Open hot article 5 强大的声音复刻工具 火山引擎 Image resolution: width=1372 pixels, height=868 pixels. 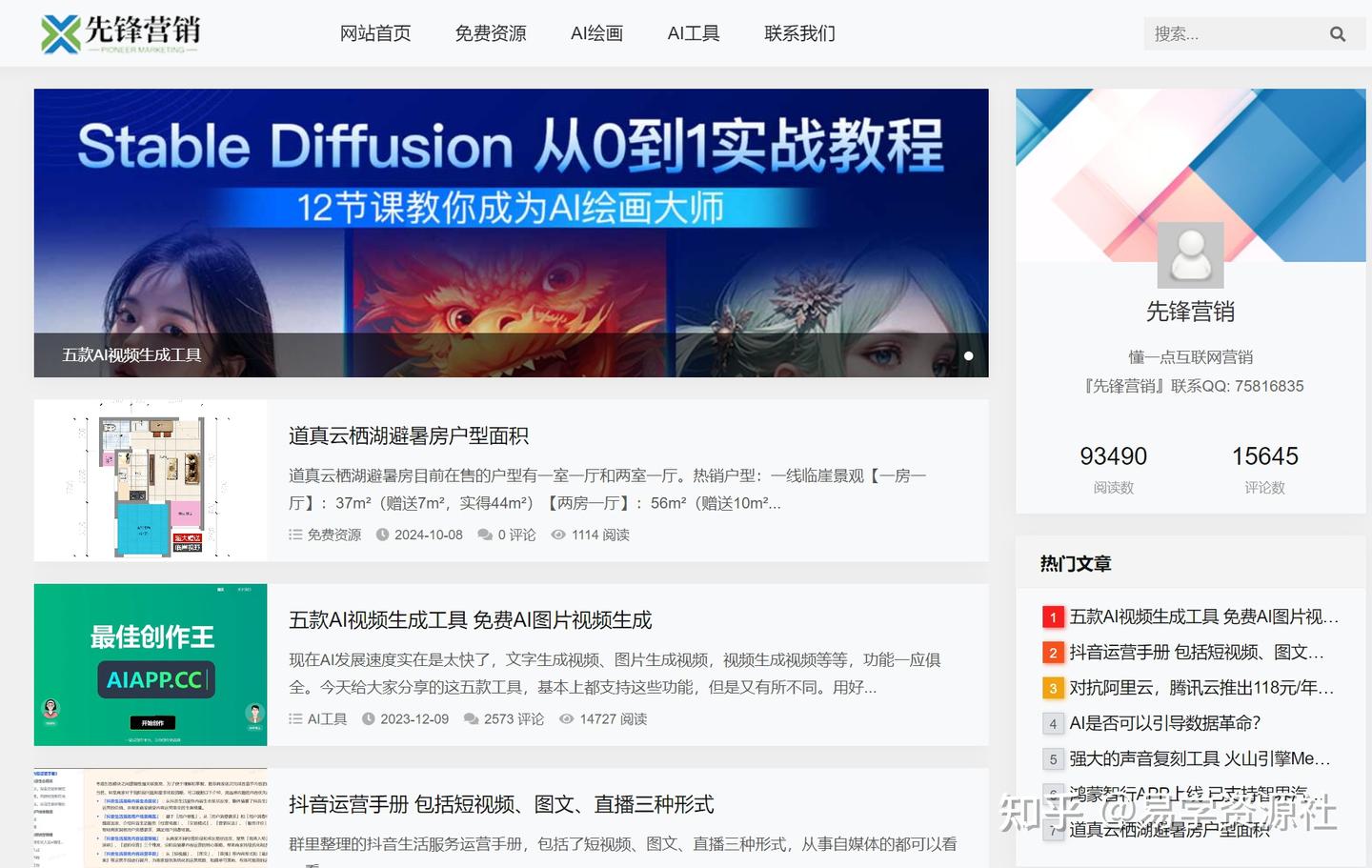tap(1200, 758)
